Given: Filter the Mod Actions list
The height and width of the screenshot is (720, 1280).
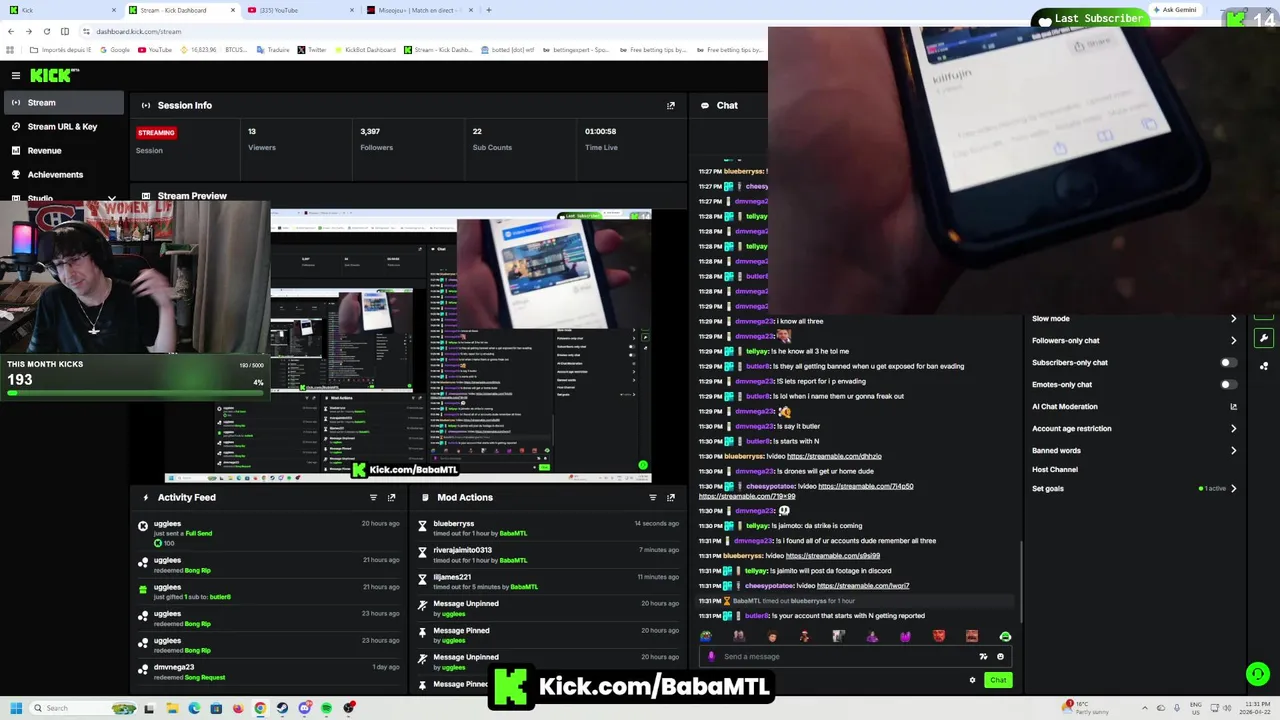Looking at the screenshot, I should [x=652, y=497].
